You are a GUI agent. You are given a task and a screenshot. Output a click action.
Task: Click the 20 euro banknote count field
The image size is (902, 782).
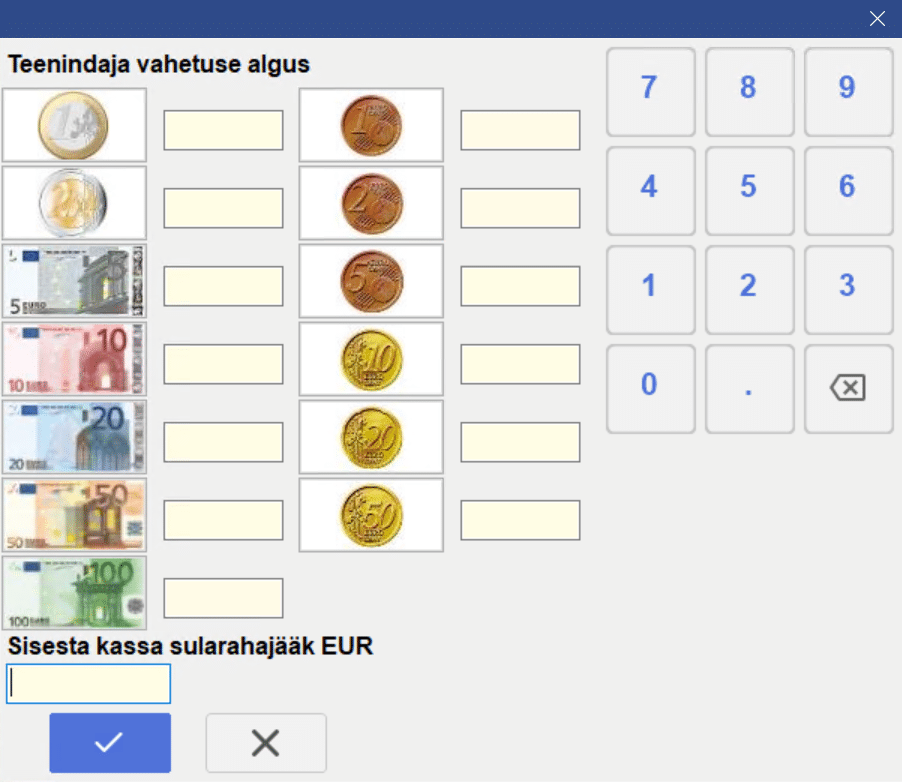click(223, 442)
